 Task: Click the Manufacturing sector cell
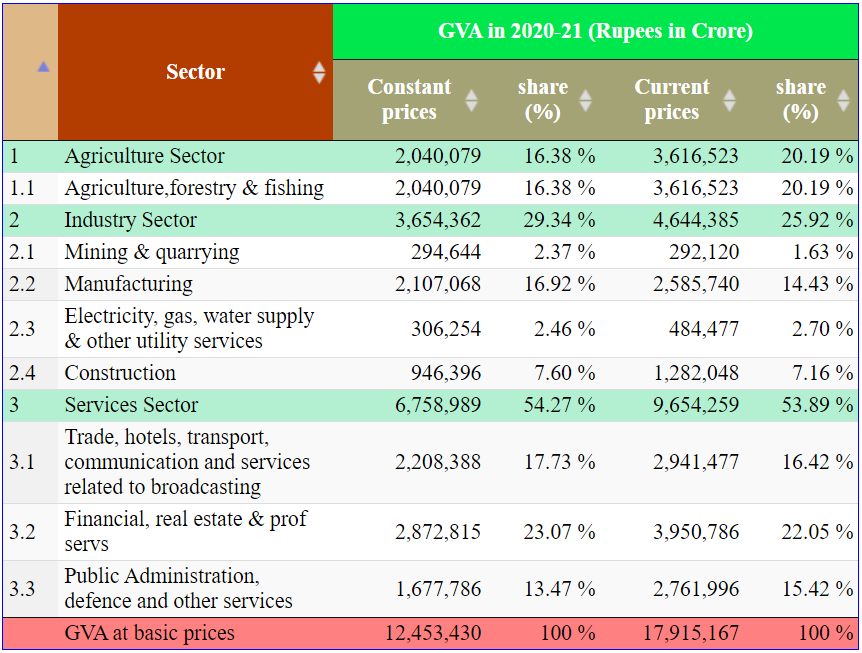click(128, 284)
